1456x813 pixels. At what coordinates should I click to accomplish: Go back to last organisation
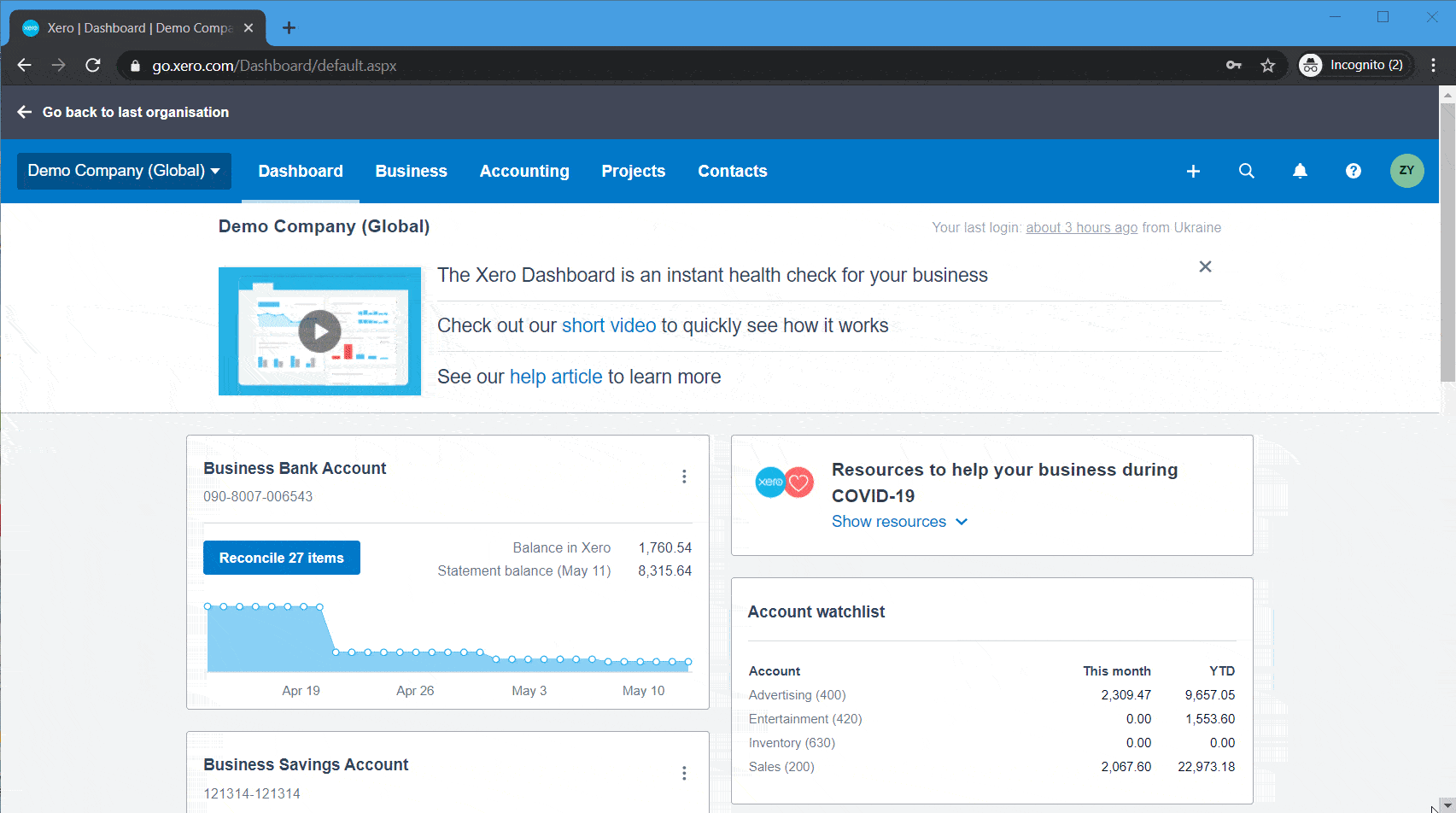pos(122,112)
